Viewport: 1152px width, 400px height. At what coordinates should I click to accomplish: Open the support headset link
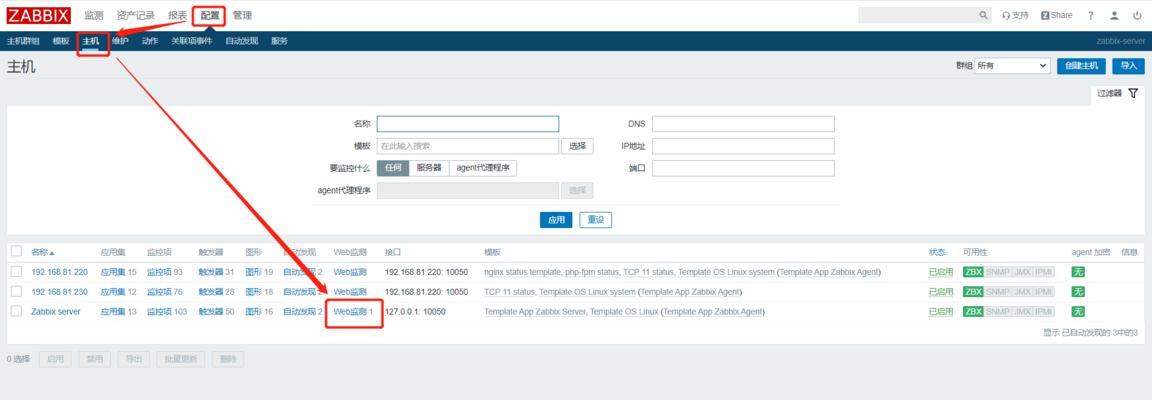[x=1015, y=15]
